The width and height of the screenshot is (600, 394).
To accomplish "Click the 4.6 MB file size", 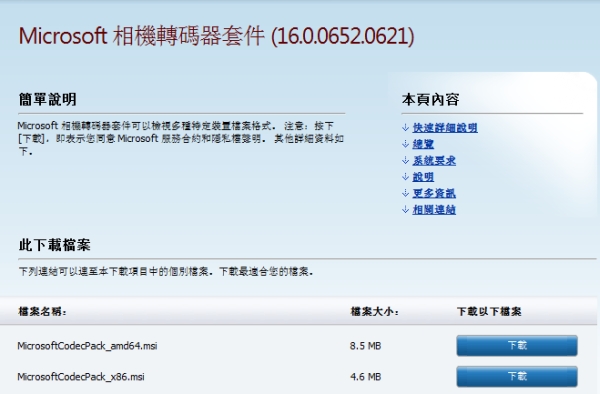I will [x=365, y=377].
